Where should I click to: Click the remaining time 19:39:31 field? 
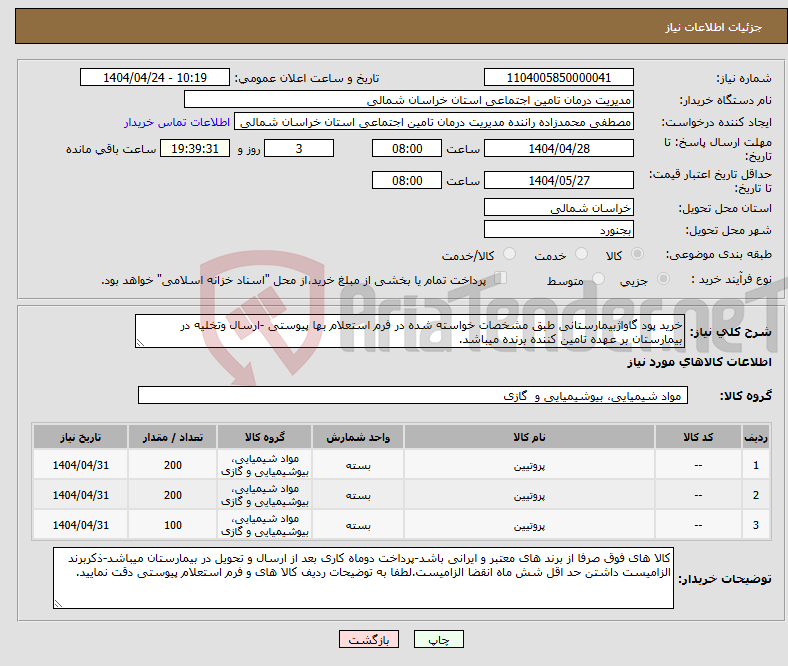point(195,149)
